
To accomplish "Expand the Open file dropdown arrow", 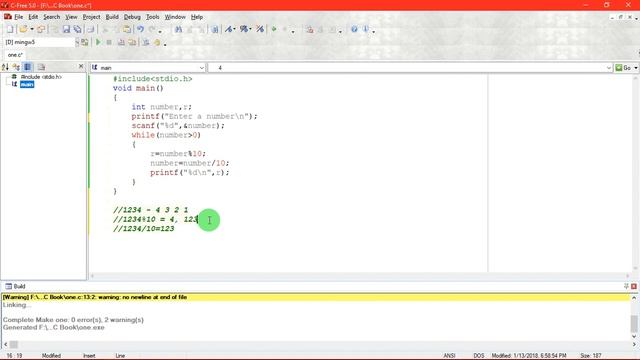I will 32,29.
